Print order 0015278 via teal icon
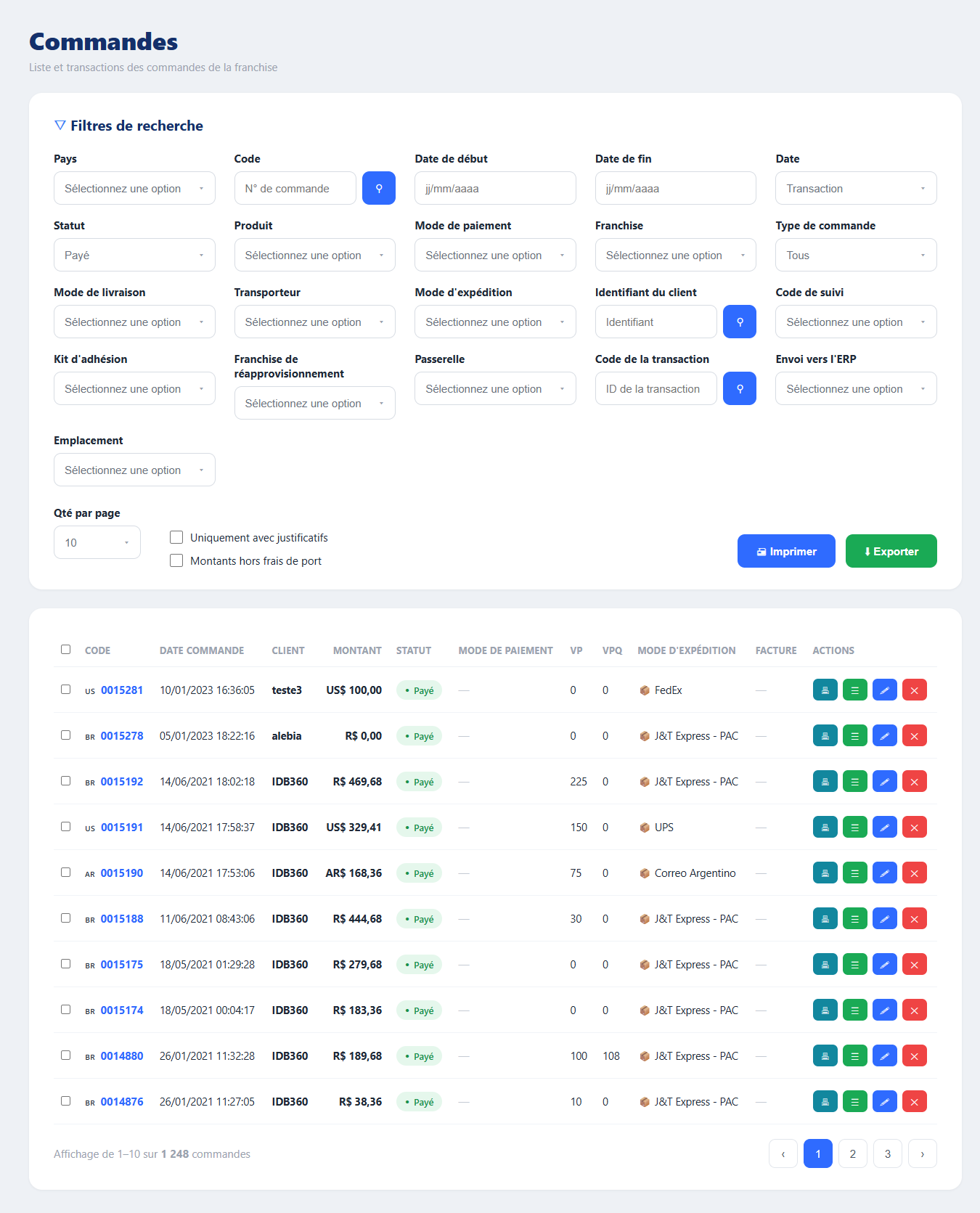This screenshot has height=1213, width=980. point(825,736)
